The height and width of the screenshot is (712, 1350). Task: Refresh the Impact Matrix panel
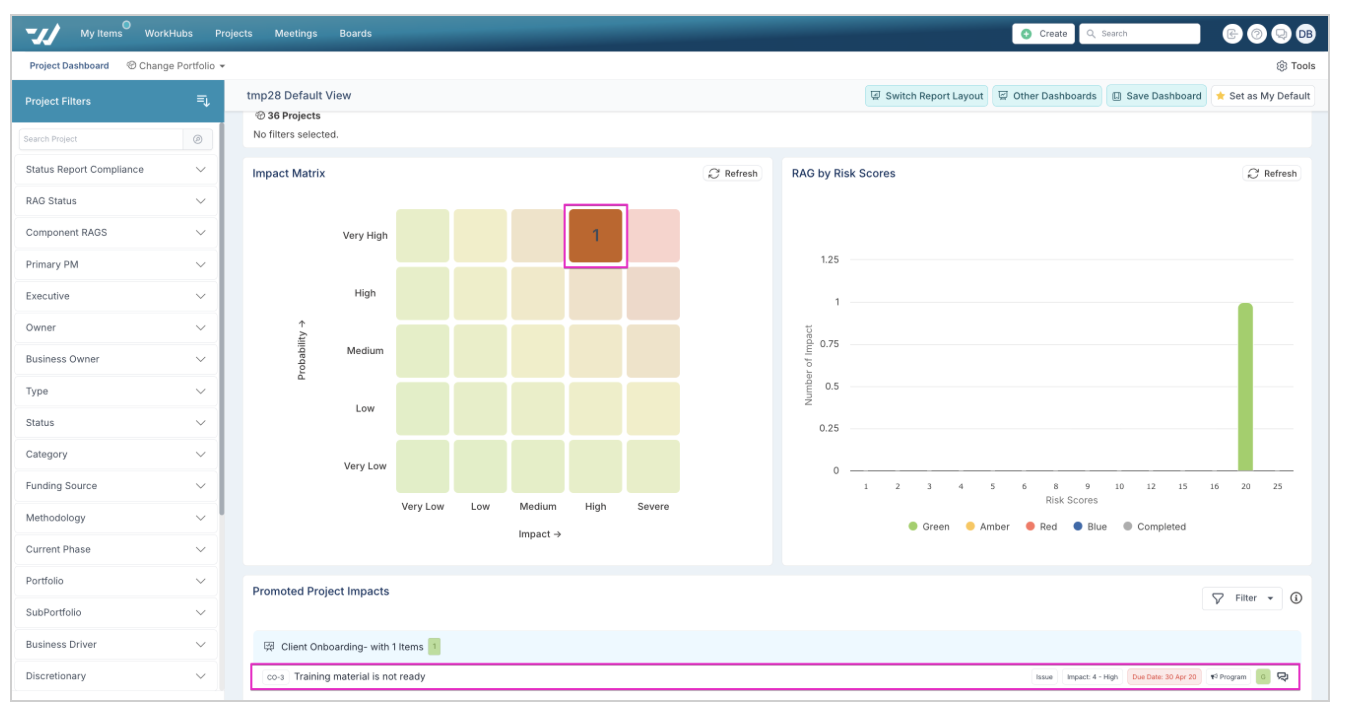click(x=733, y=173)
